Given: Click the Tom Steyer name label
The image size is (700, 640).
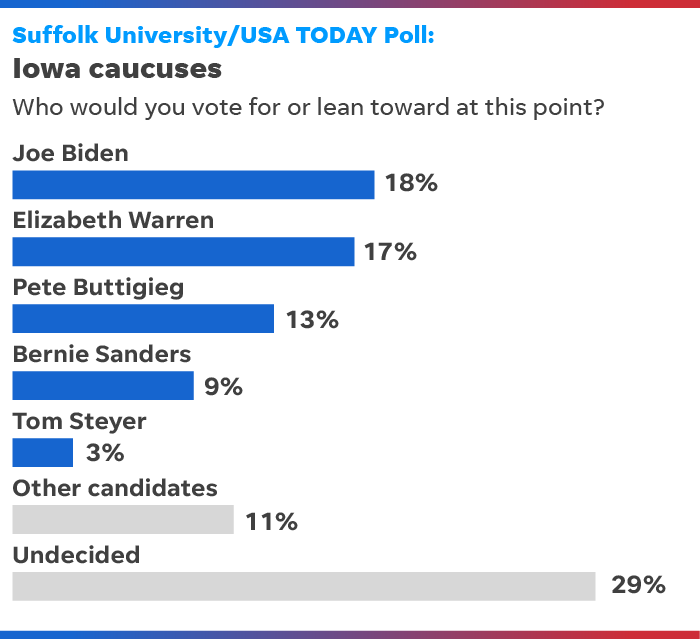Looking at the screenshot, I should click(79, 422).
